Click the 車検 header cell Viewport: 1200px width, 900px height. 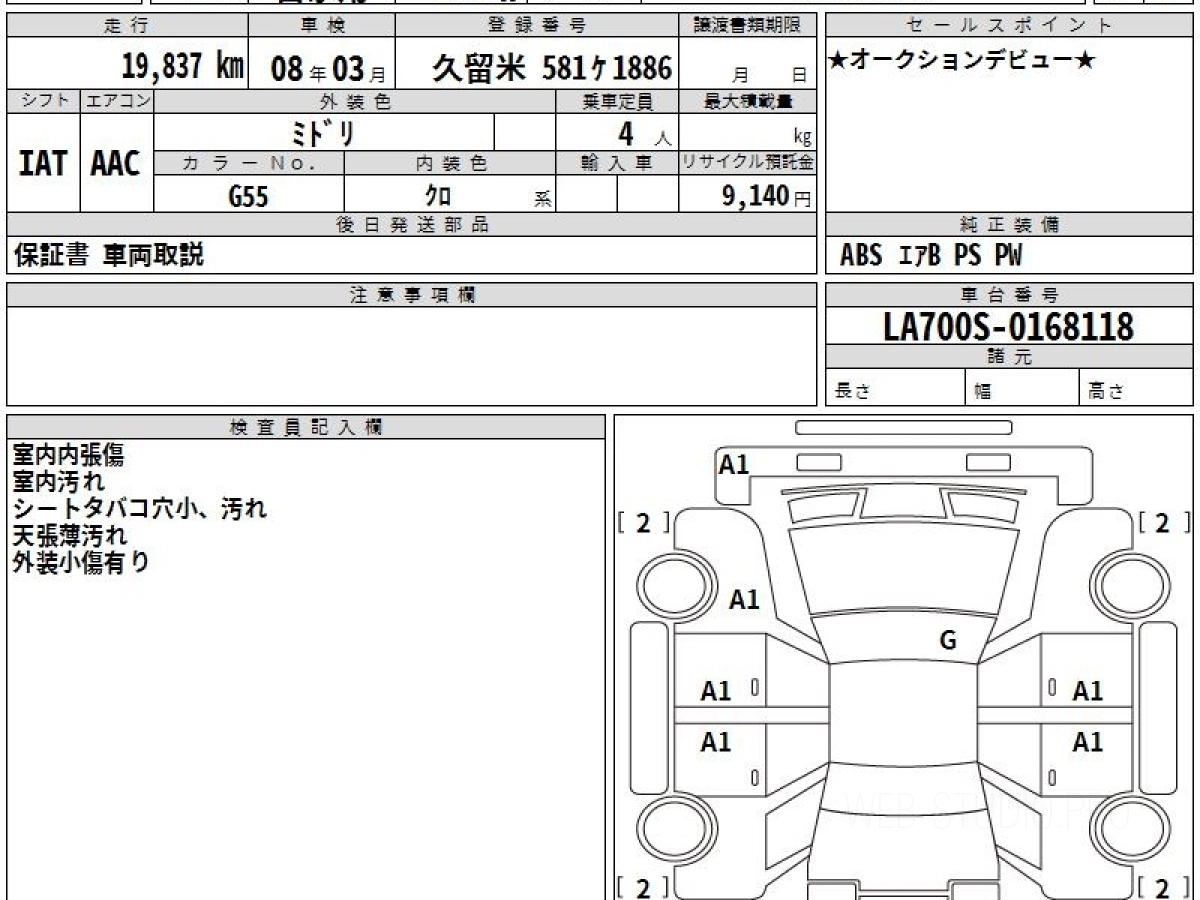coord(321,26)
